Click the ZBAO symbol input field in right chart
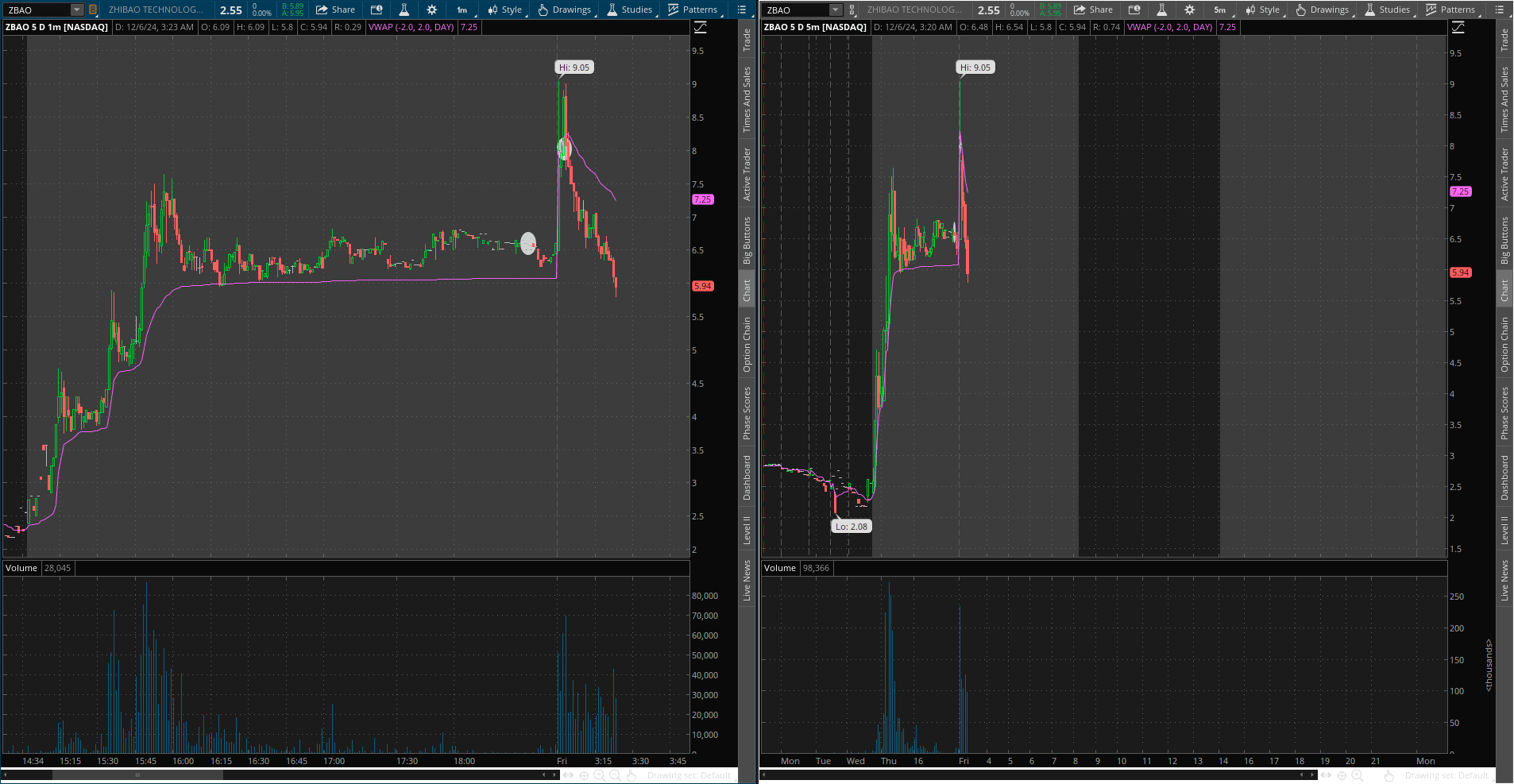 pyautogui.click(x=797, y=10)
